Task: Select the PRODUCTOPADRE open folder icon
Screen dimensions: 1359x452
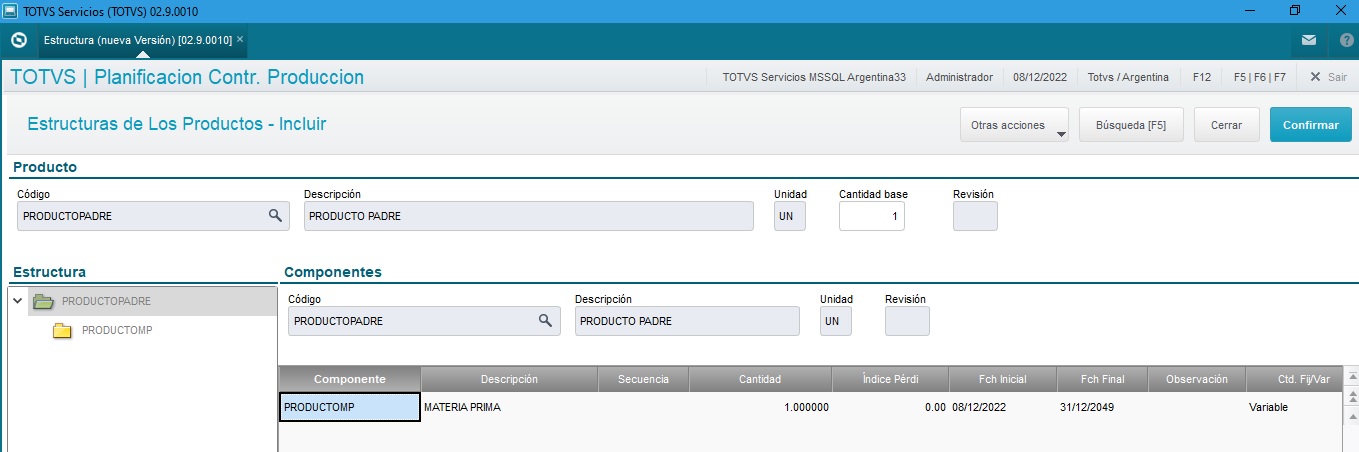Action: pyautogui.click(x=42, y=300)
